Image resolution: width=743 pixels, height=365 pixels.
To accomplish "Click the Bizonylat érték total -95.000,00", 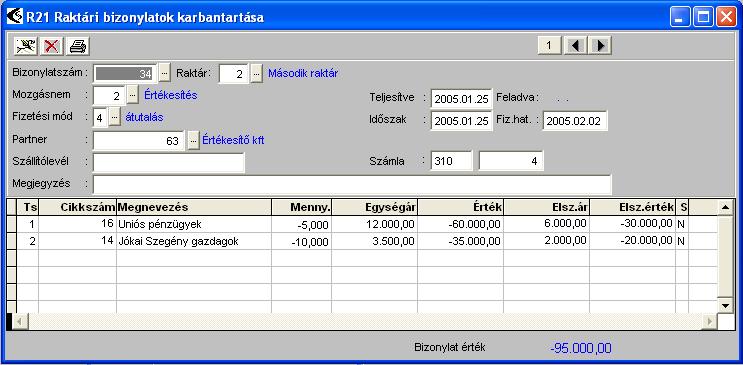I will coord(581,349).
